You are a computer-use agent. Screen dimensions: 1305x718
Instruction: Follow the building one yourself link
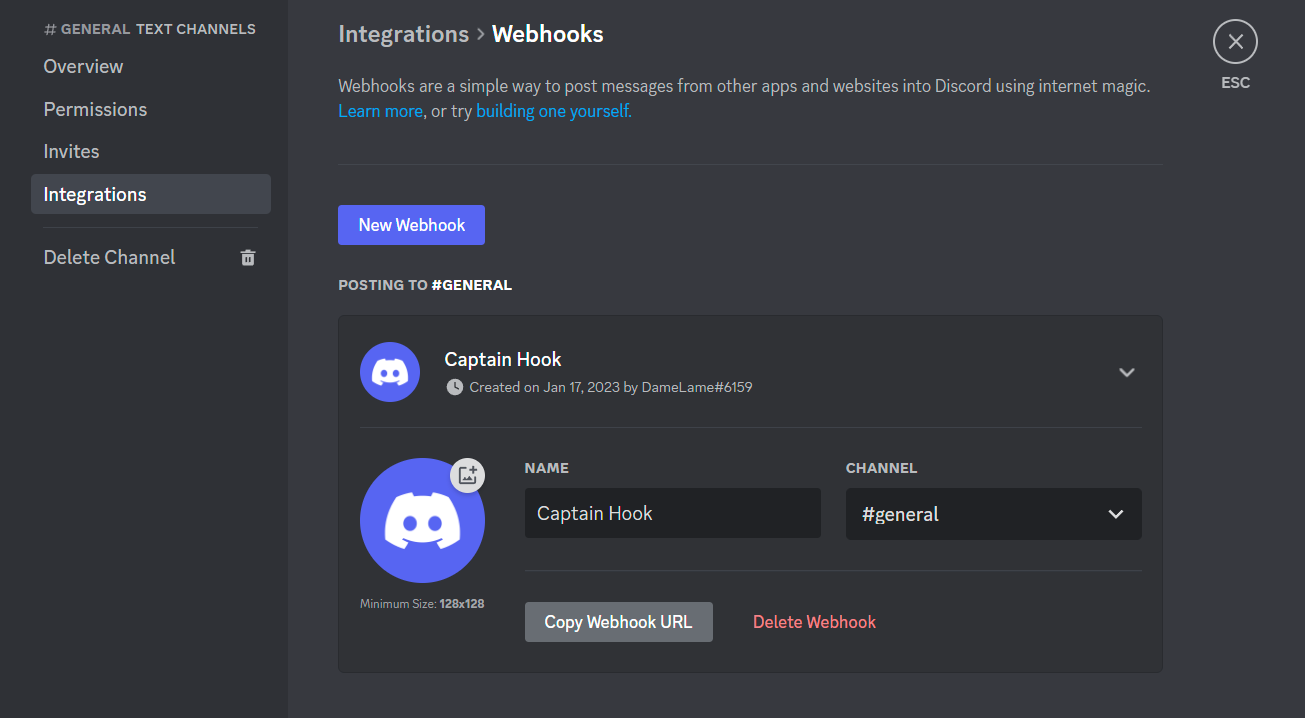point(553,112)
